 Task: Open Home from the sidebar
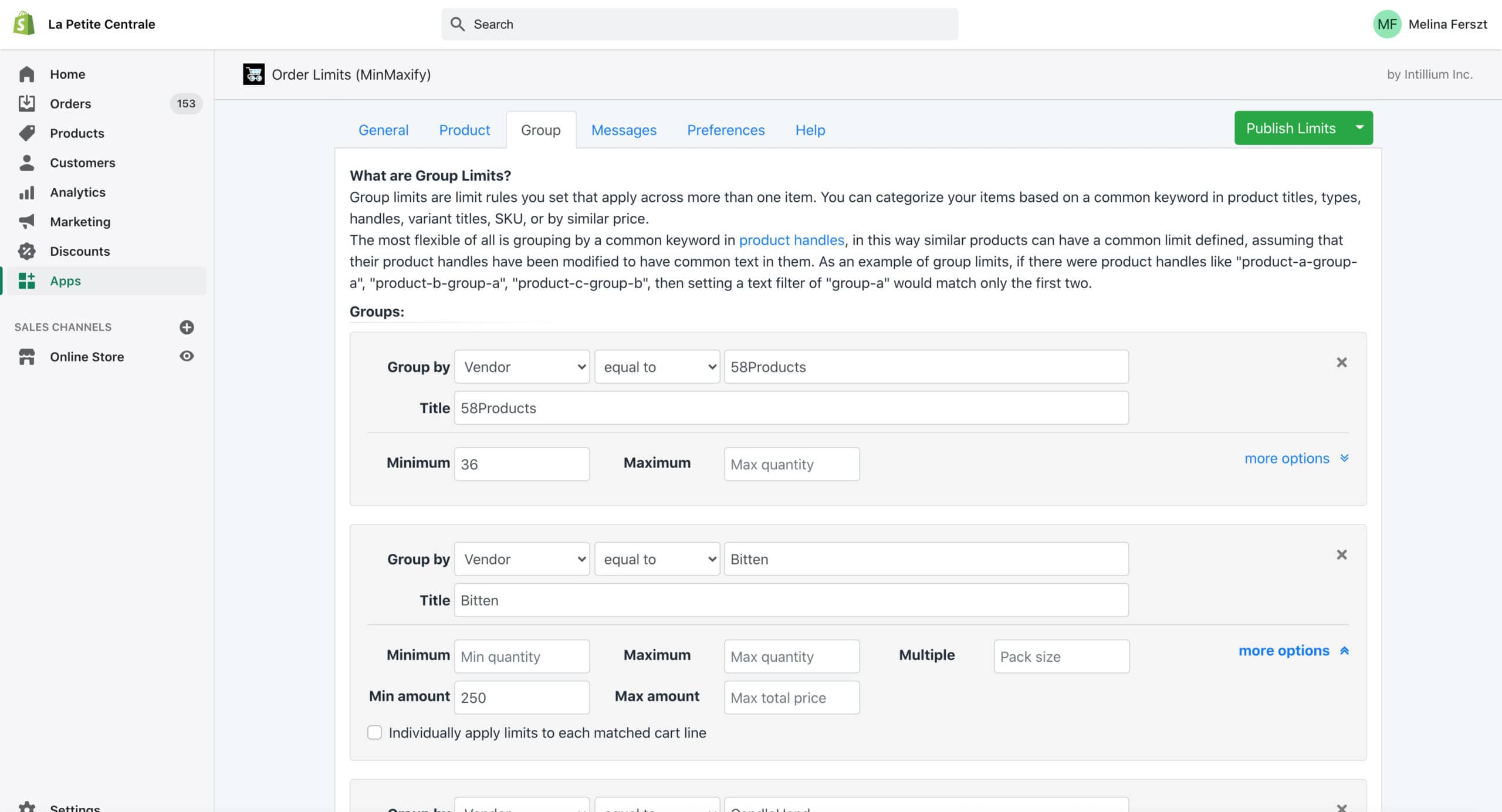pos(67,74)
